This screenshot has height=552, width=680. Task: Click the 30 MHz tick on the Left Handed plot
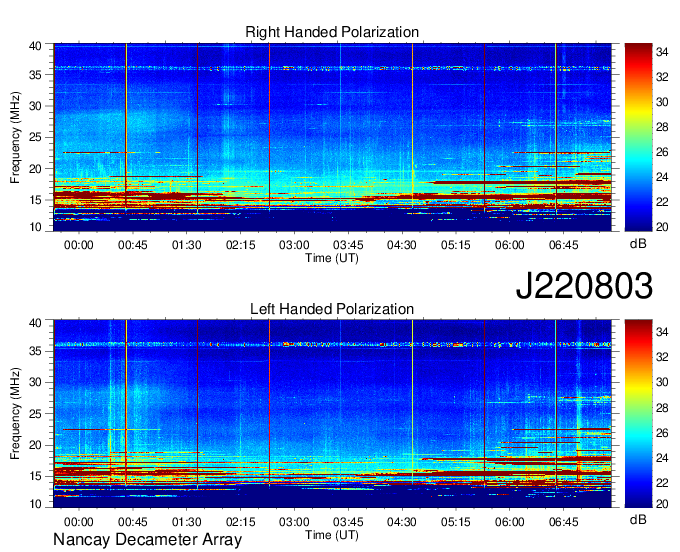[x=35, y=382]
